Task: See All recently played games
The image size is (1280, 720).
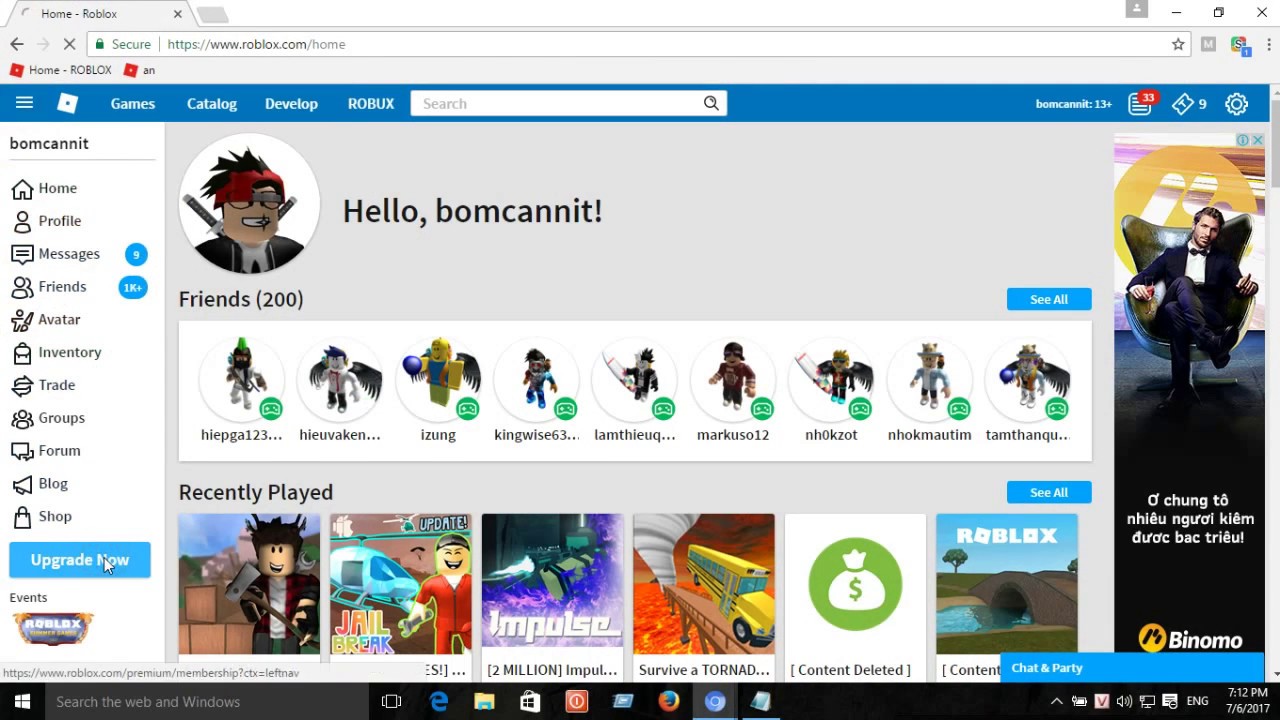Action: (1049, 492)
